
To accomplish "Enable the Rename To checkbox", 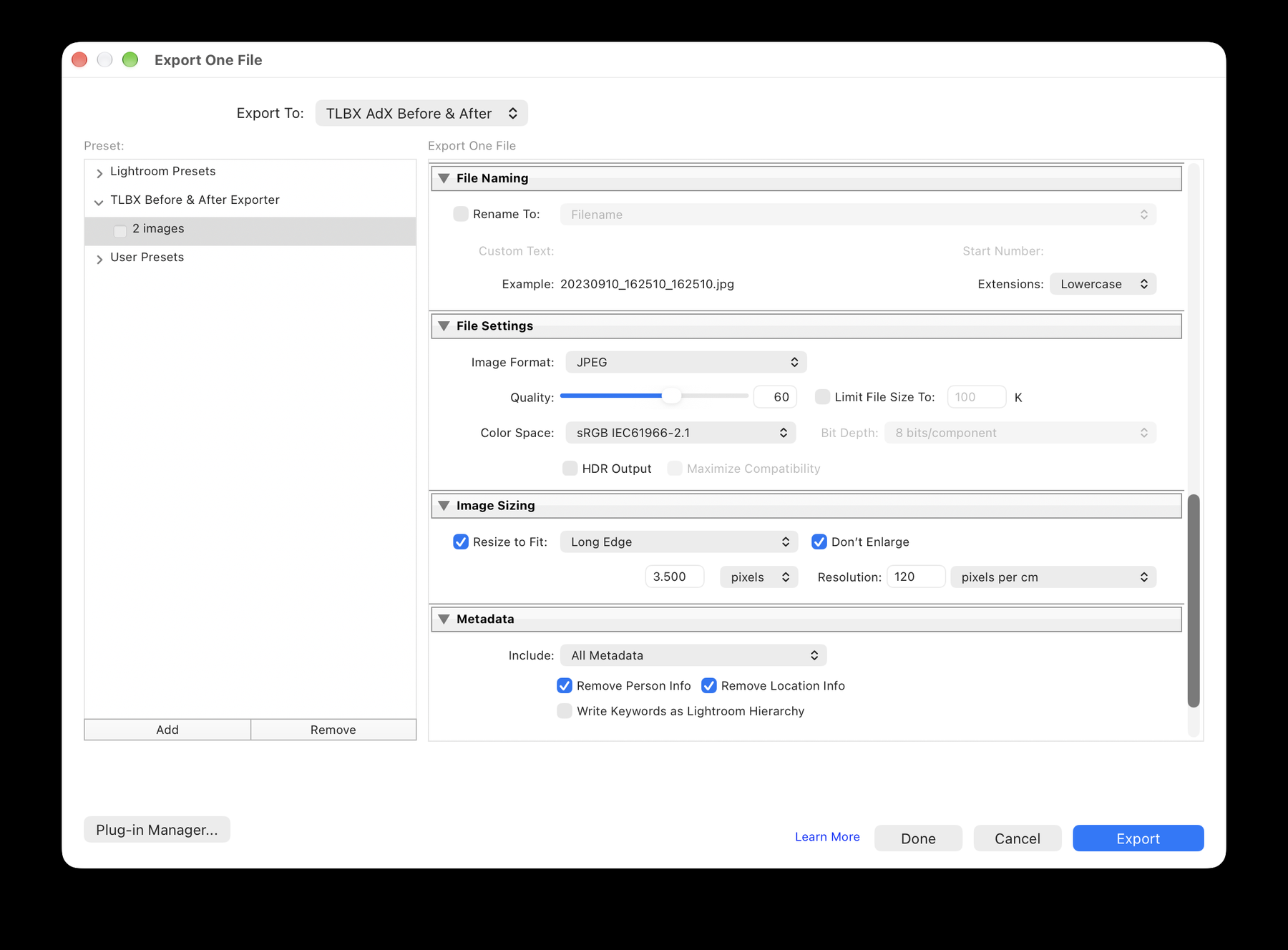I will point(461,214).
